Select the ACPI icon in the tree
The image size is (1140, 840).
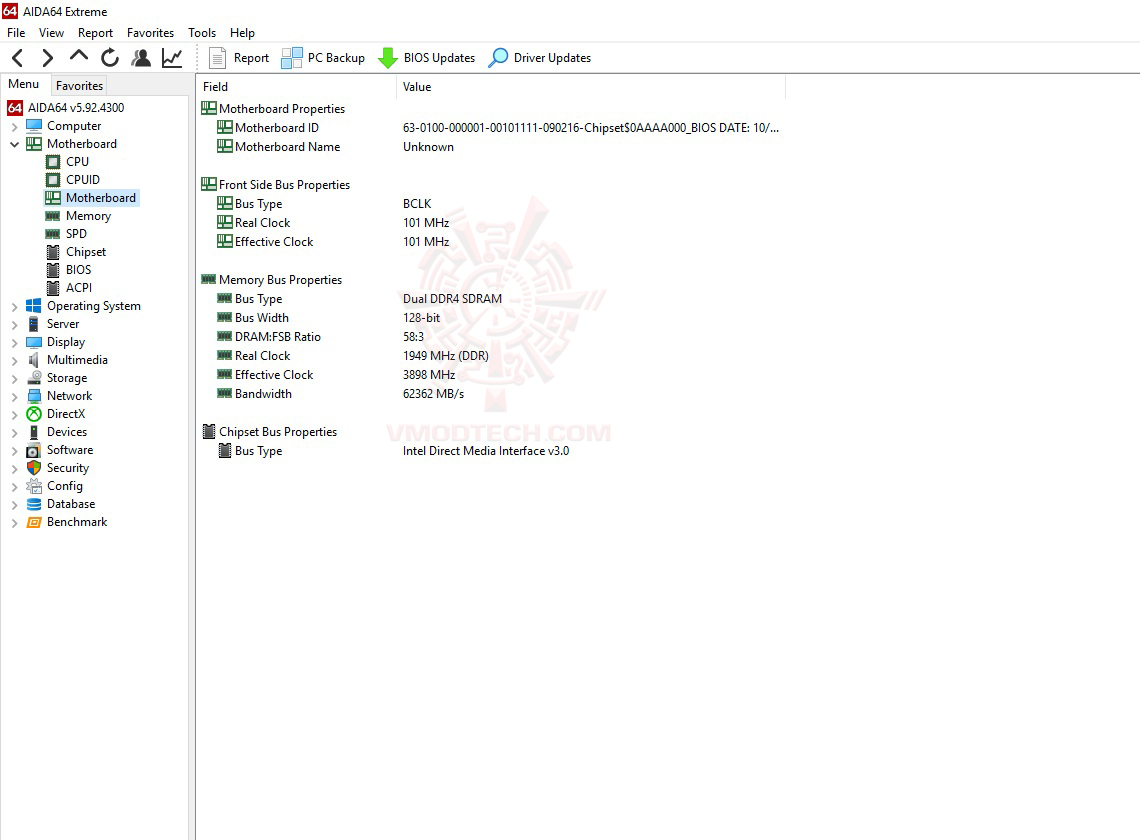coord(53,288)
